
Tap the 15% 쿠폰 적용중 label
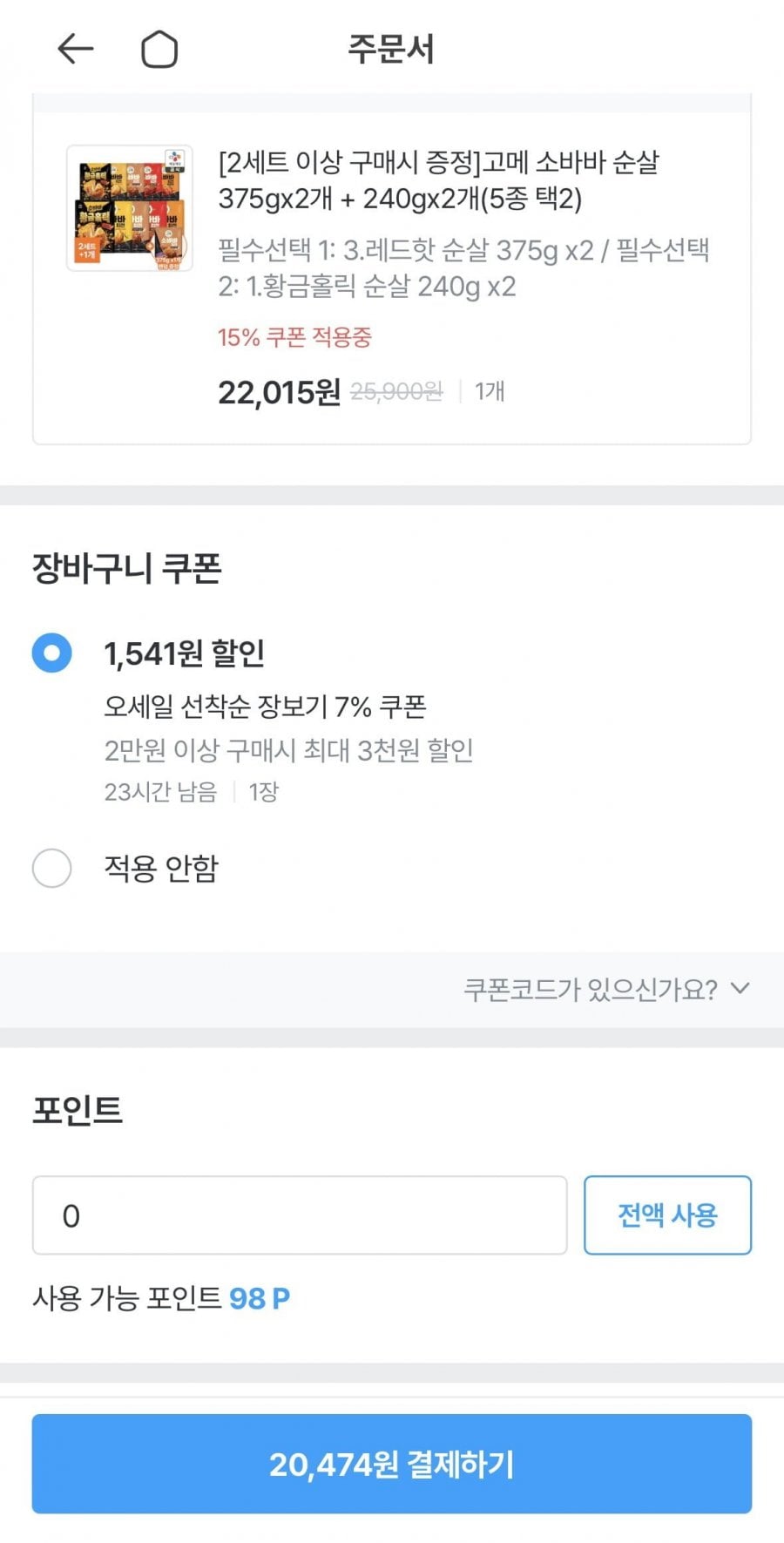294,337
